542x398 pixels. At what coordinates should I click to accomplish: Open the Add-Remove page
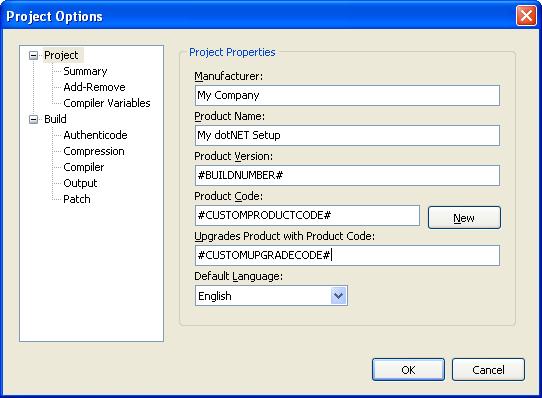coord(94,87)
